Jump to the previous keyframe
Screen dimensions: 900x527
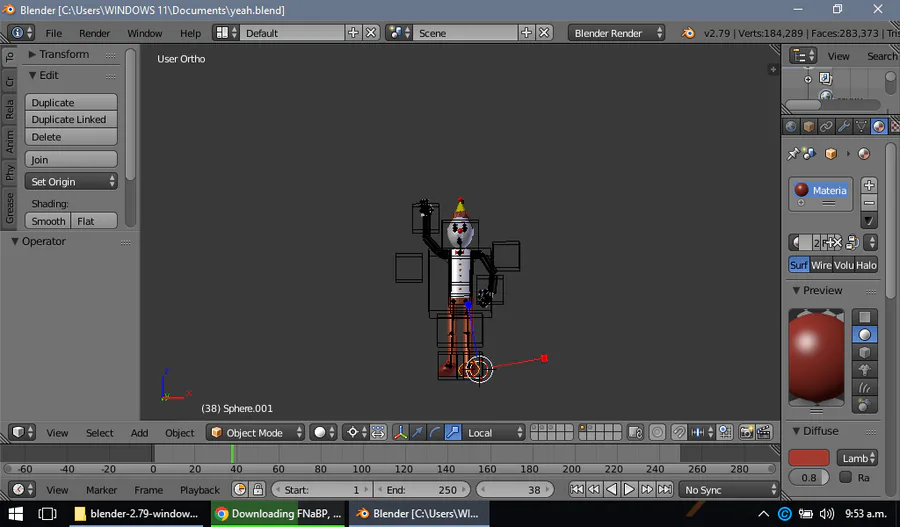coord(594,489)
